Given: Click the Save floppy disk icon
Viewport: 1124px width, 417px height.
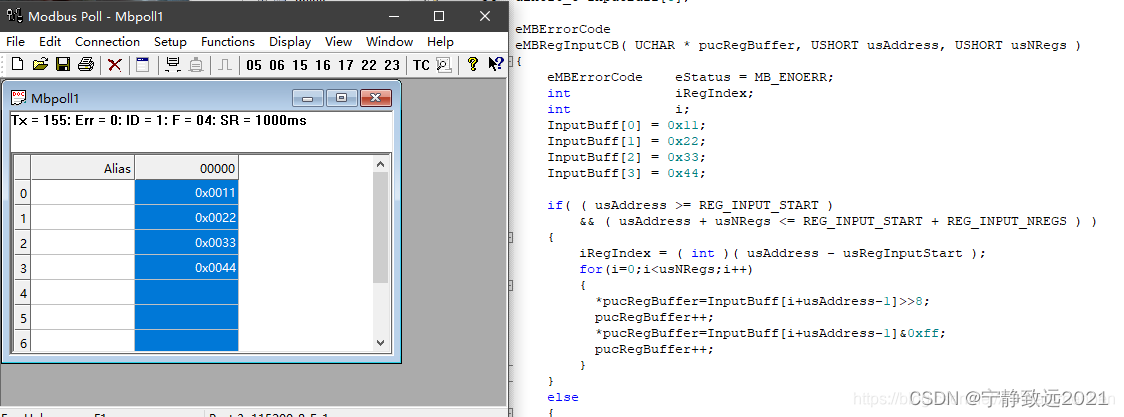Looking at the screenshot, I should (x=63, y=64).
